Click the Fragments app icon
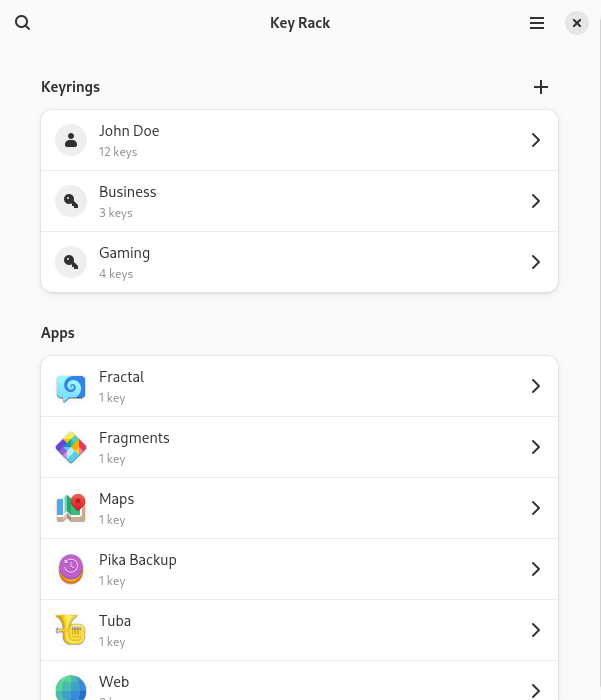 (x=71, y=447)
